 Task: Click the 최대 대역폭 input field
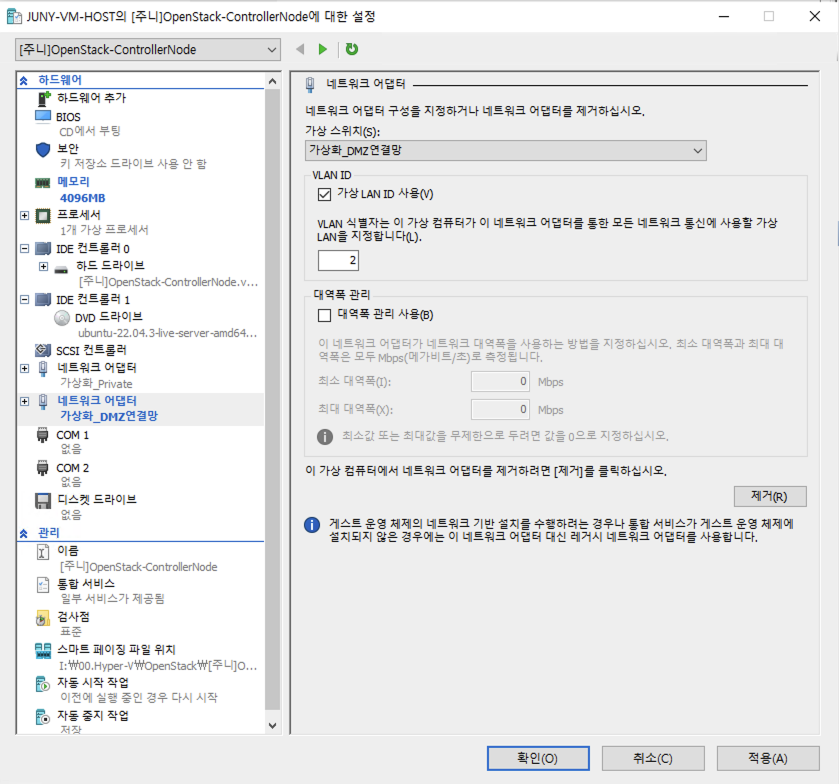tap(500, 409)
